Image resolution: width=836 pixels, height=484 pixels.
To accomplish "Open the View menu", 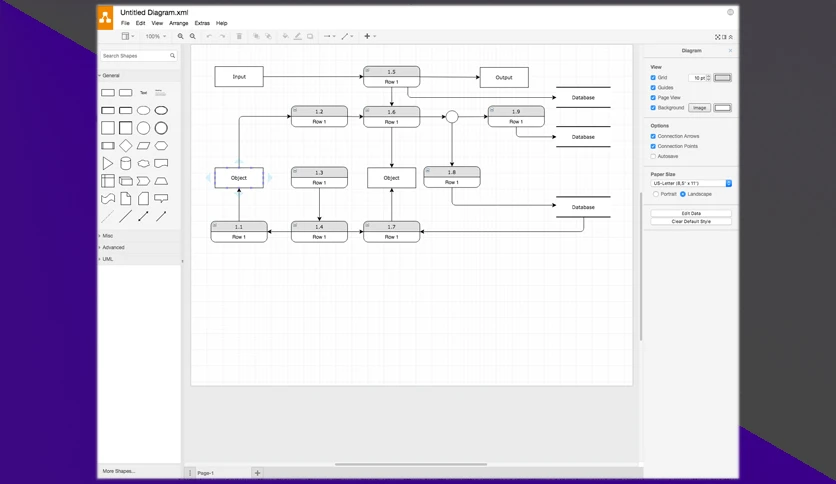I will point(157,23).
